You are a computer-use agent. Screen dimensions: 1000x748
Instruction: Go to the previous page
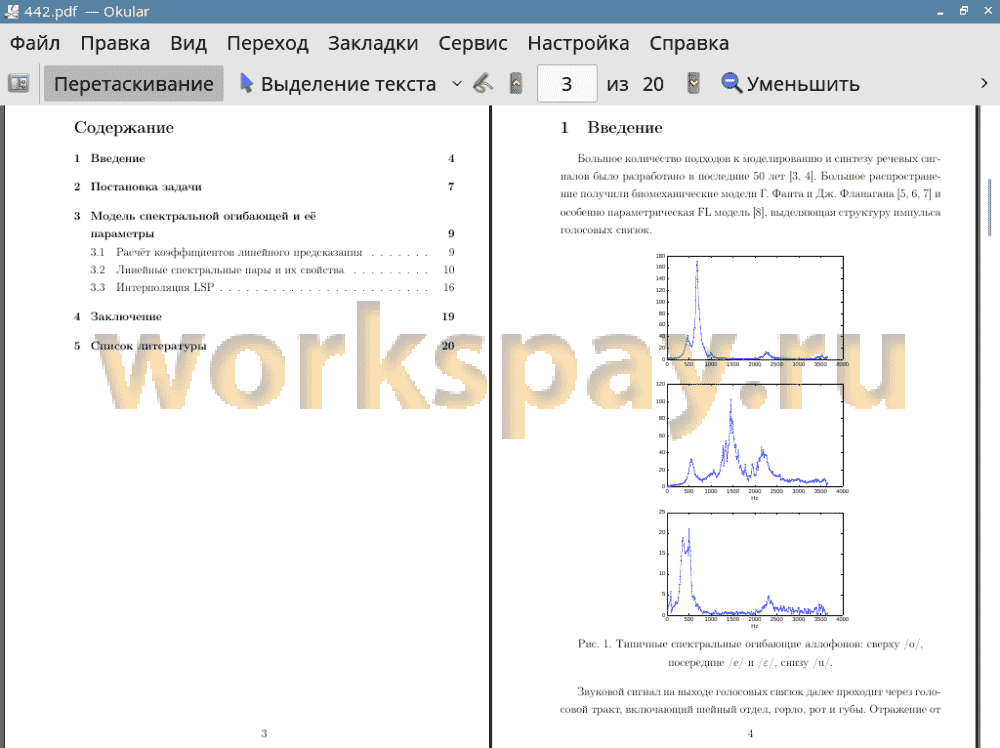click(x=516, y=84)
